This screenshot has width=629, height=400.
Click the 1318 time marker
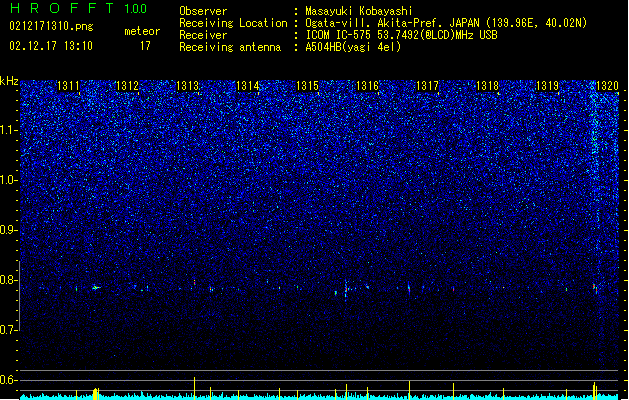point(487,86)
